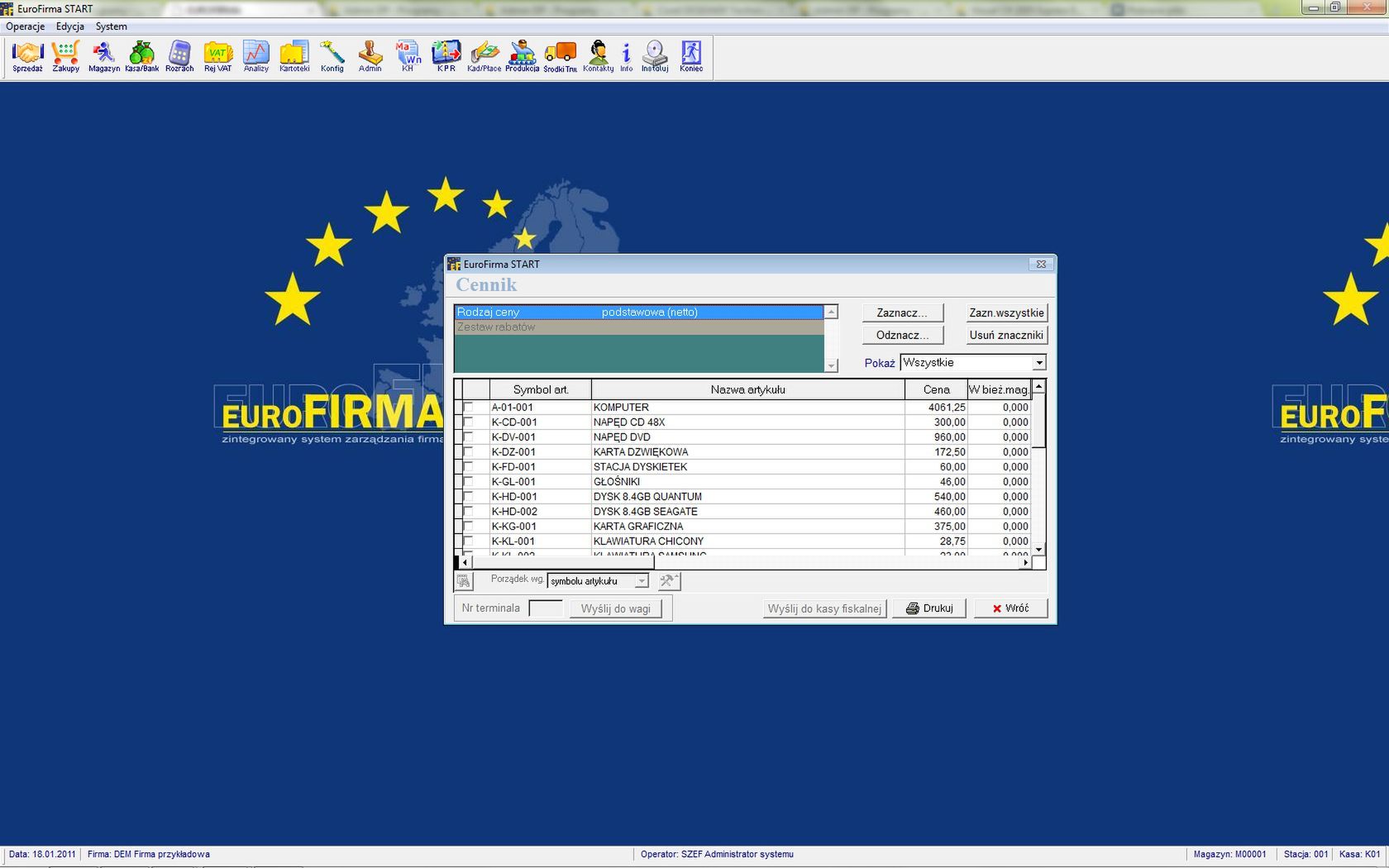This screenshot has width=1389, height=868.
Task: Tick the checkbox for K-CD-001 row
Action: pyautogui.click(x=468, y=422)
